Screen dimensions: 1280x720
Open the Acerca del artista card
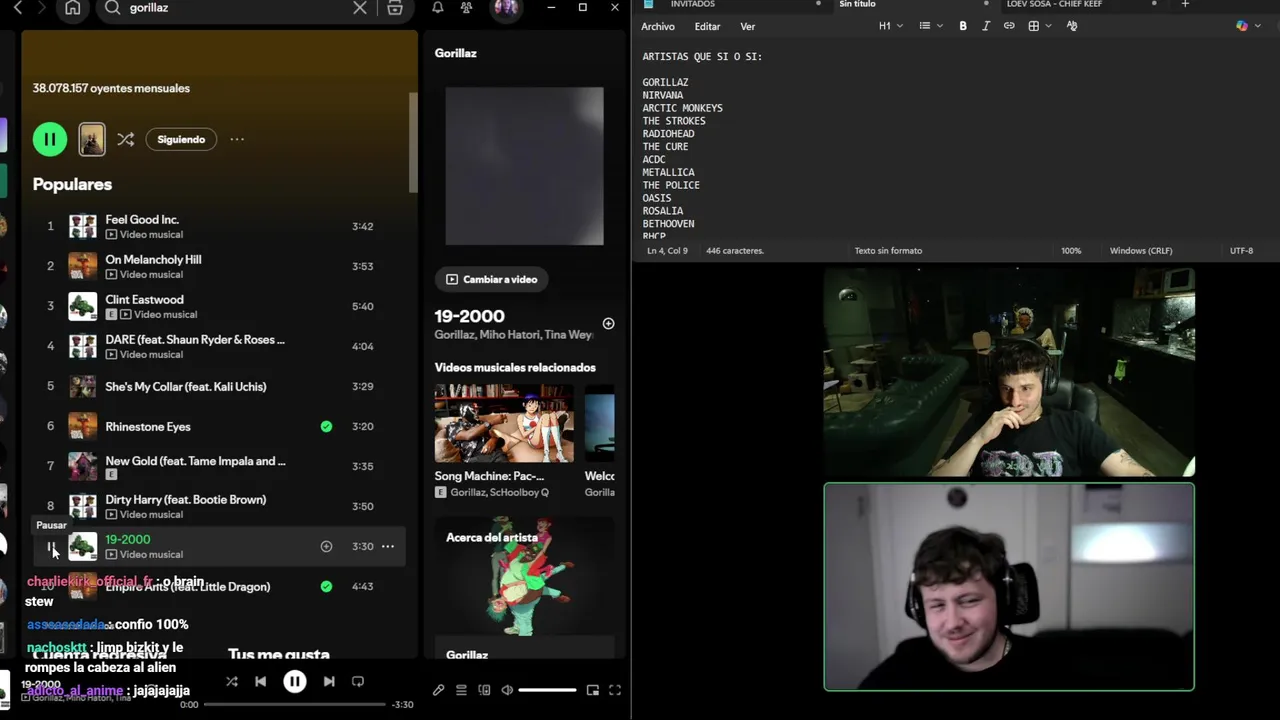(525, 586)
